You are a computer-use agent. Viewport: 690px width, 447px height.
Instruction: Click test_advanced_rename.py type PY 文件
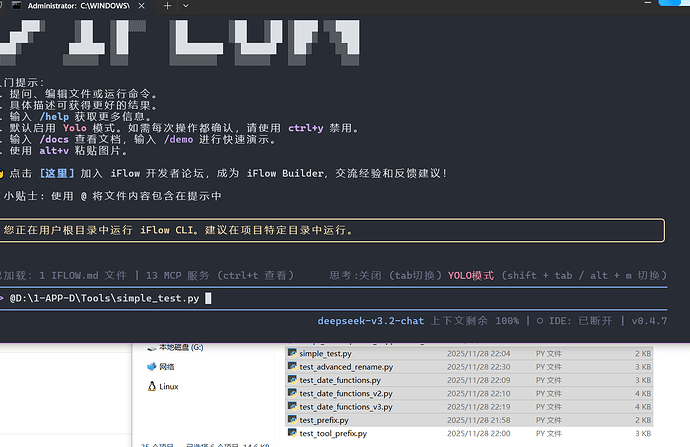coord(548,366)
